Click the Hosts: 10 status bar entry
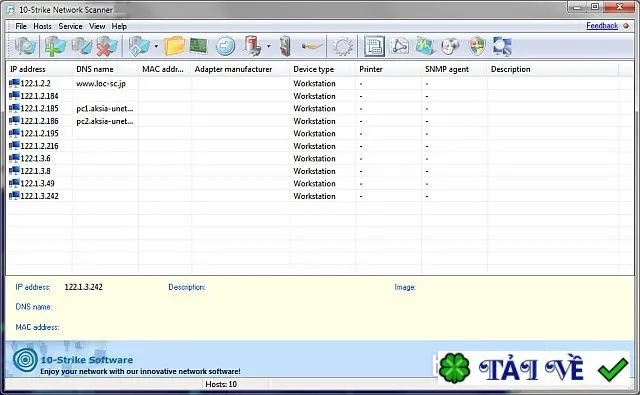 click(221, 384)
